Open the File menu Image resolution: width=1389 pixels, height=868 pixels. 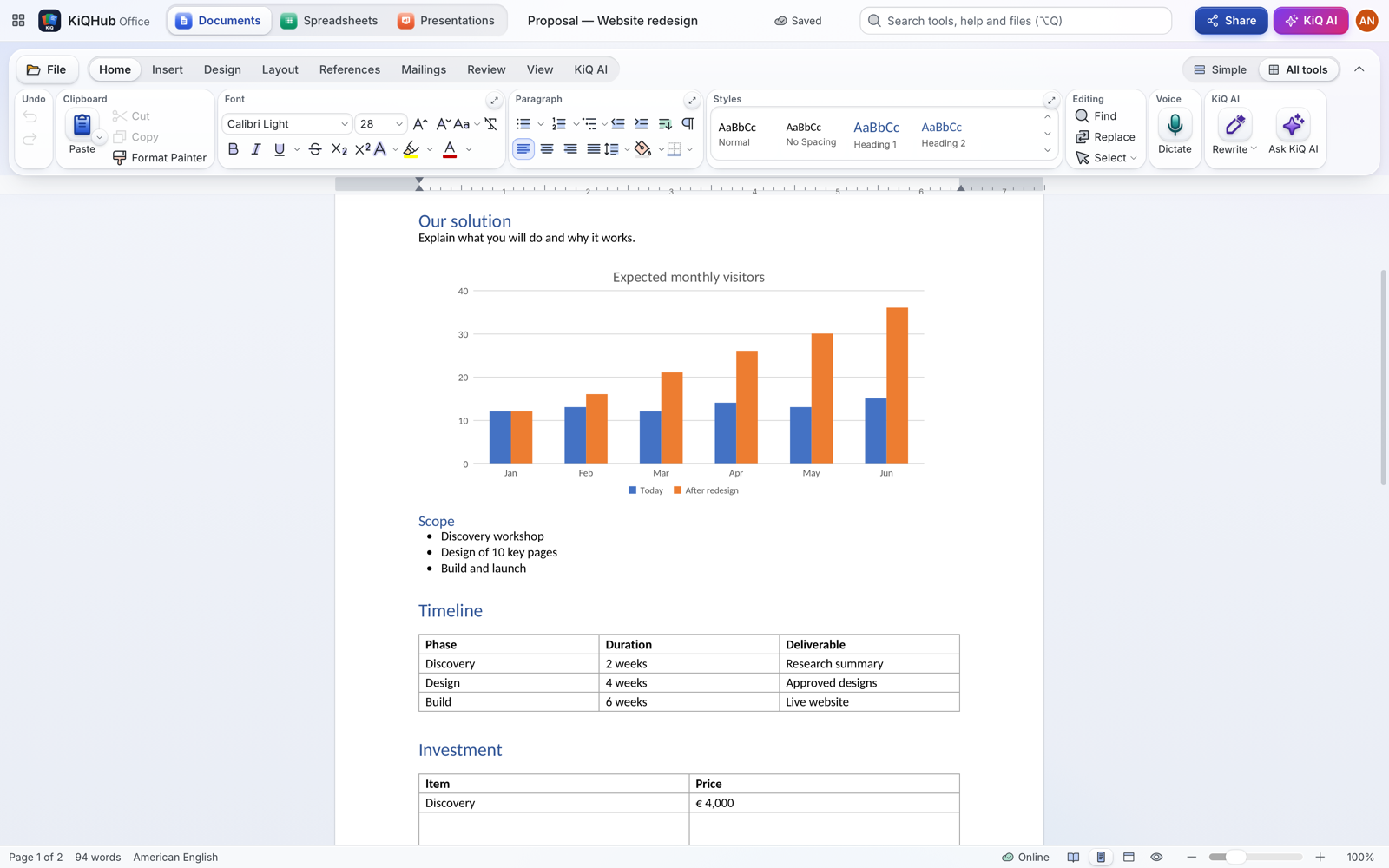(x=47, y=69)
